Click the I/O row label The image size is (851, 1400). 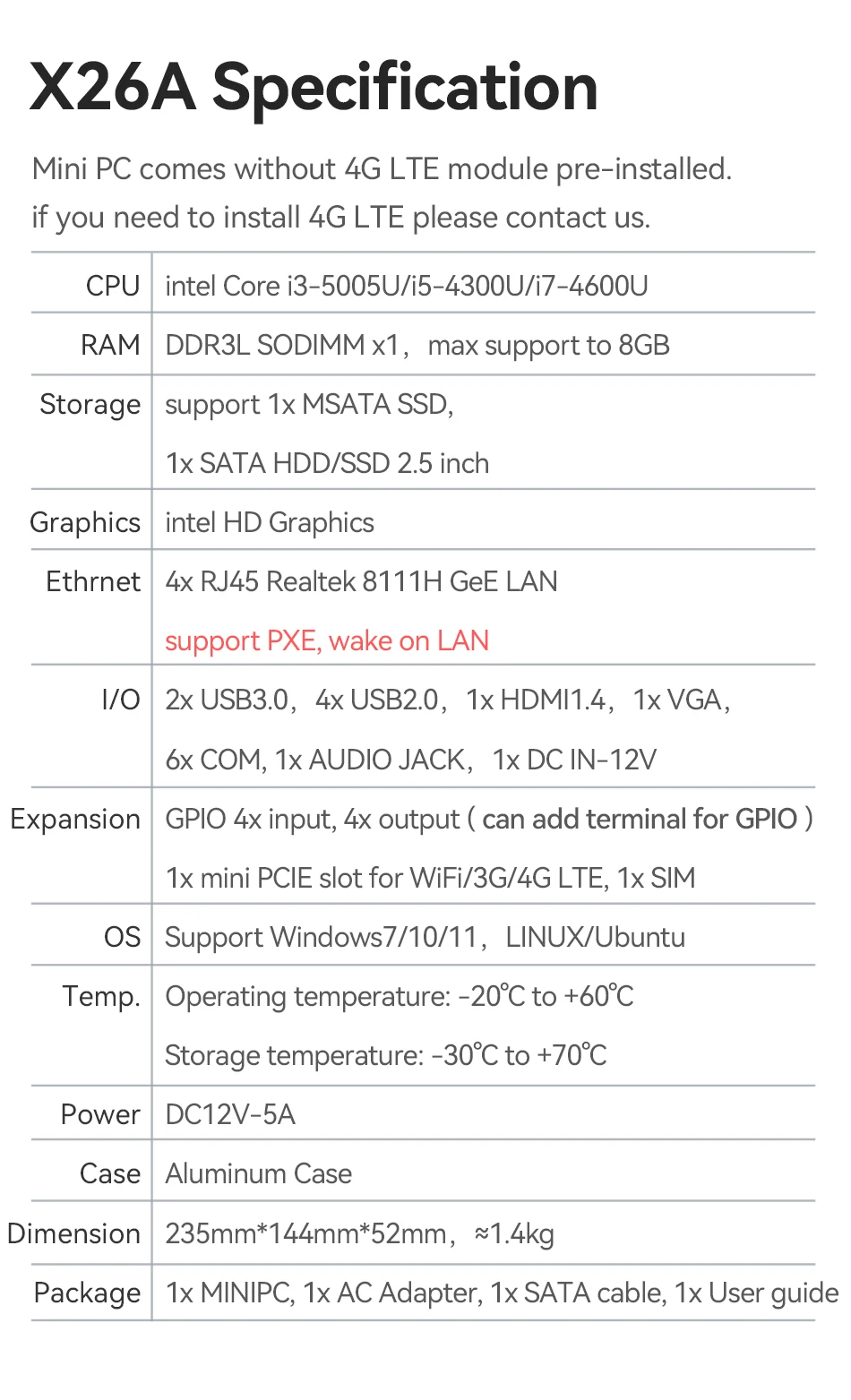tap(121, 700)
